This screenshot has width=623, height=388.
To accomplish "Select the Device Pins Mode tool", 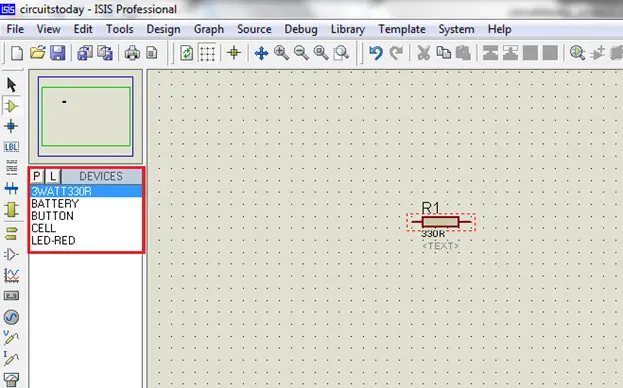I will tap(11, 254).
